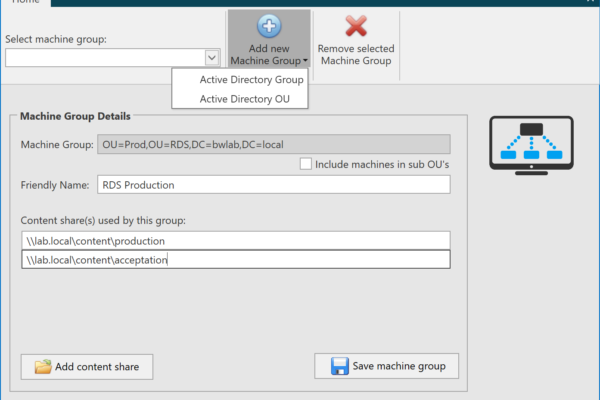Click the Friendly Name: label
This screenshot has height=400, width=600.
point(55,185)
